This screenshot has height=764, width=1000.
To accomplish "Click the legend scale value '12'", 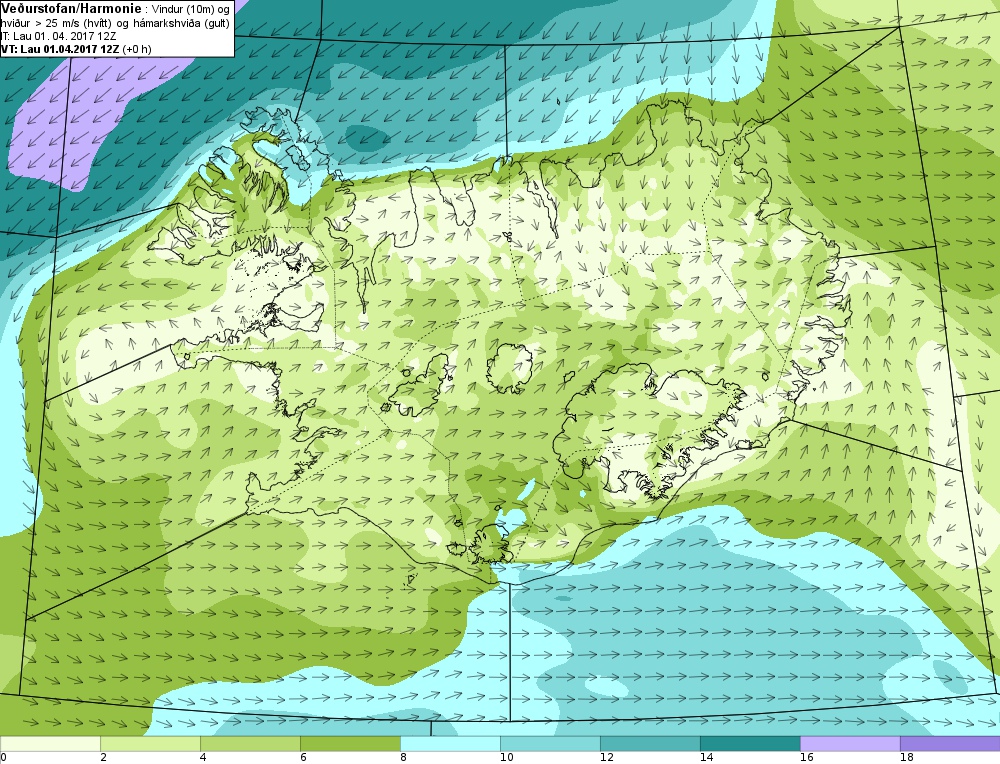I will 607,758.
